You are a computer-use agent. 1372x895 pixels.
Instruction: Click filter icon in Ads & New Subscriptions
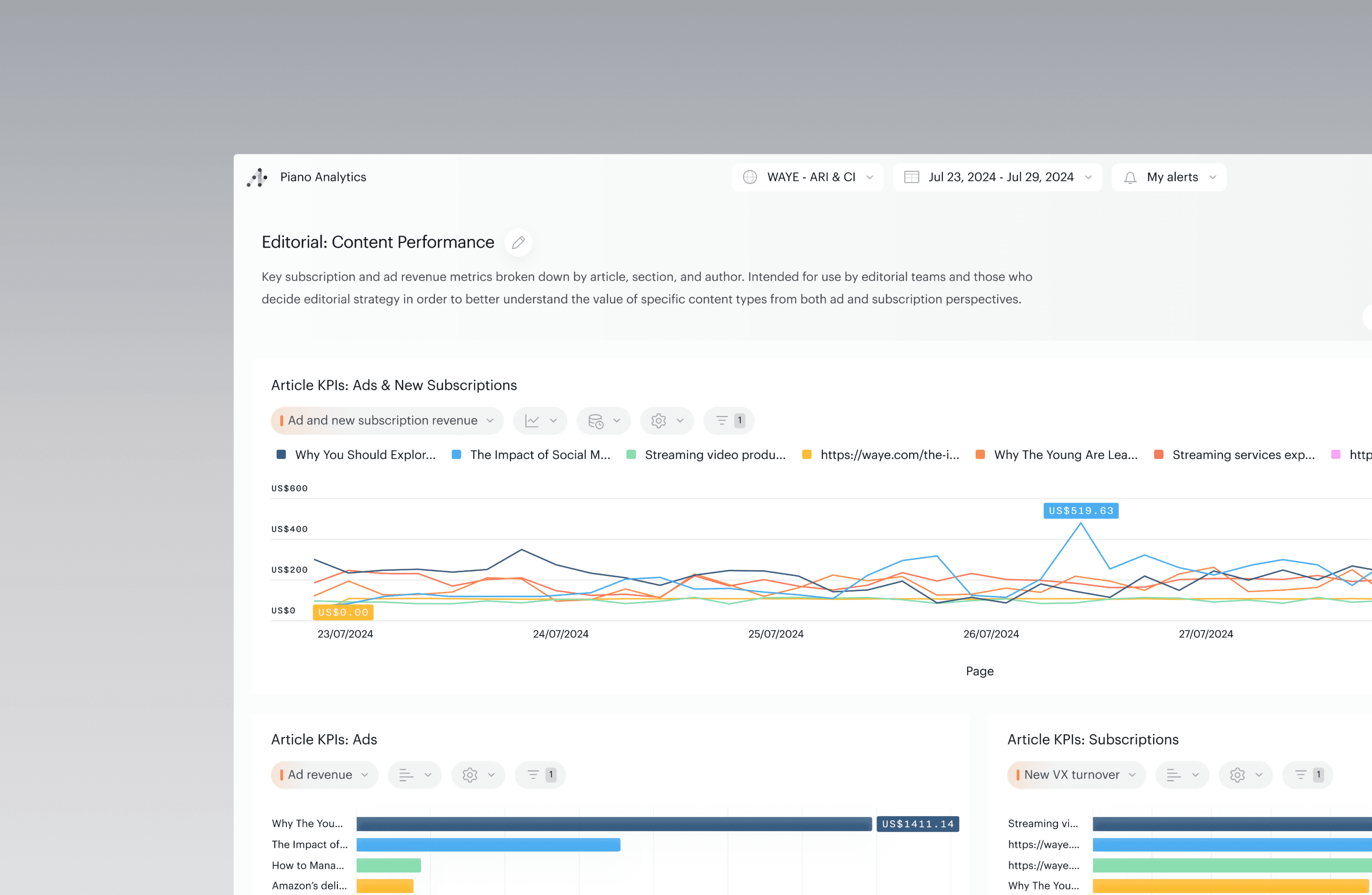pos(728,420)
